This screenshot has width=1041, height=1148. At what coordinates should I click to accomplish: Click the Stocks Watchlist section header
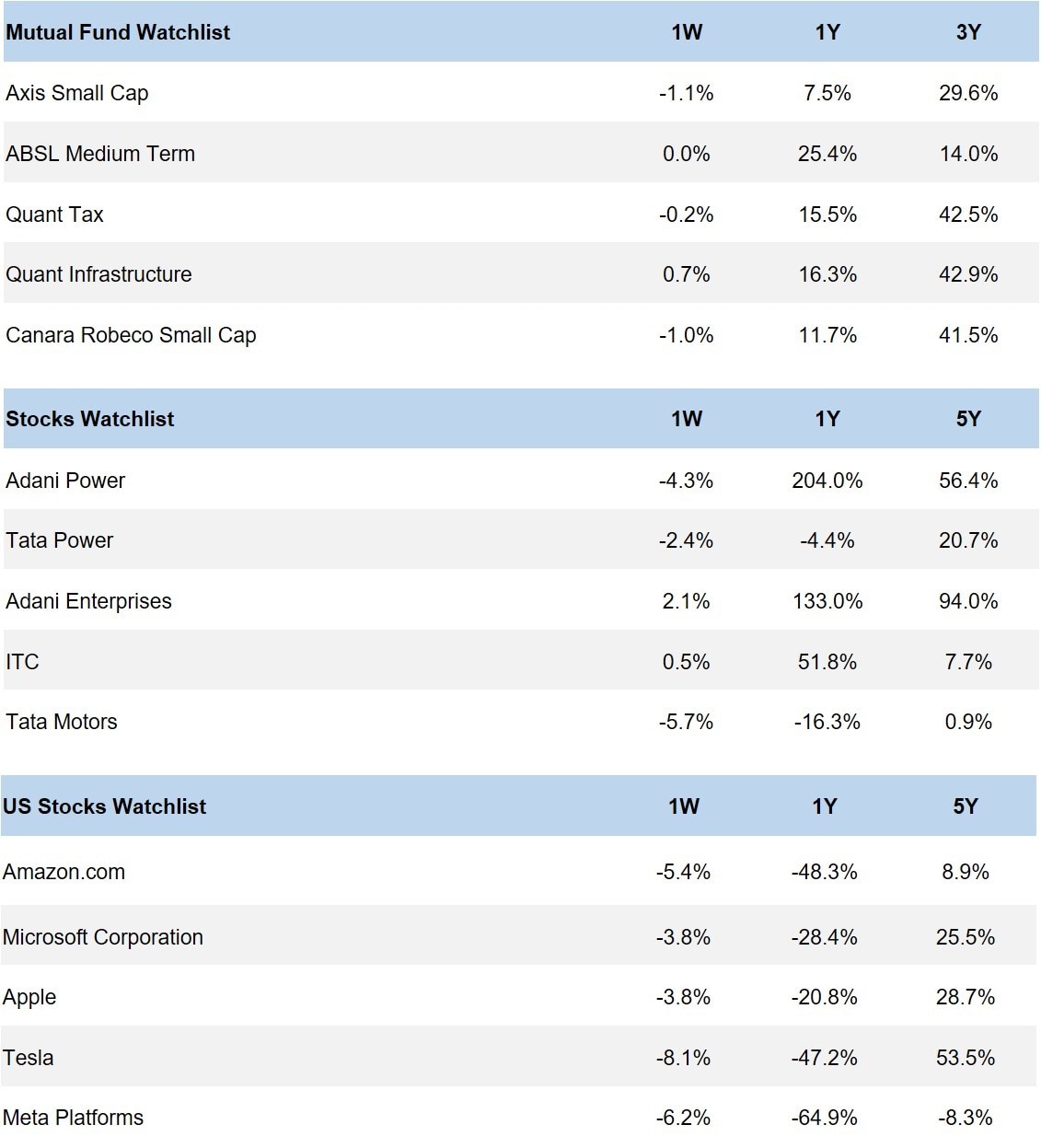click(90, 419)
